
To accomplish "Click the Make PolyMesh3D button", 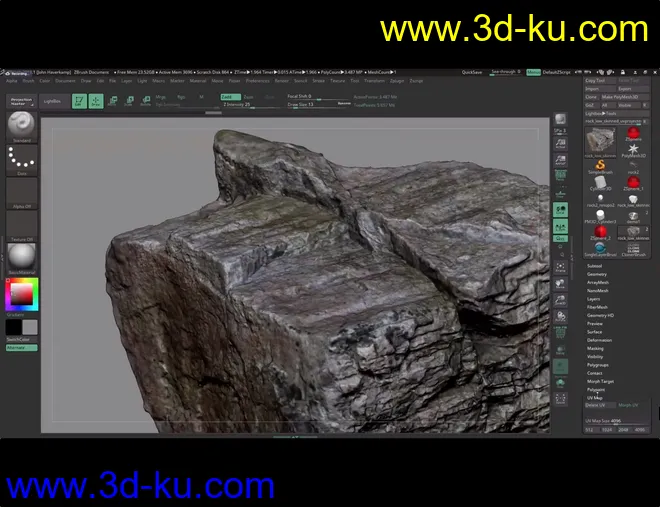I will (625, 97).
